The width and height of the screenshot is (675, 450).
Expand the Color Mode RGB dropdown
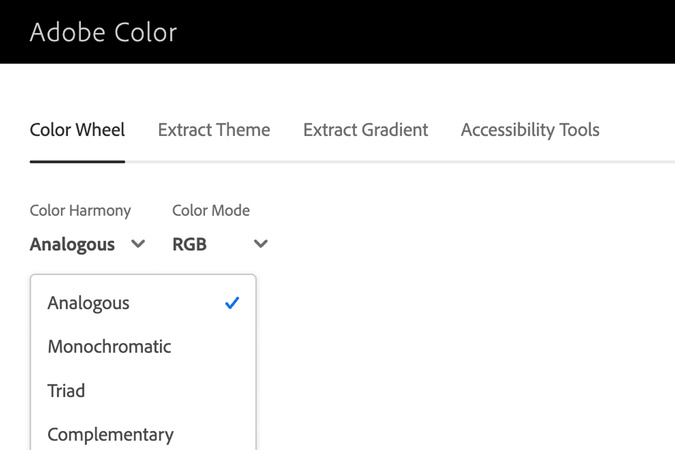pos(220,244)
